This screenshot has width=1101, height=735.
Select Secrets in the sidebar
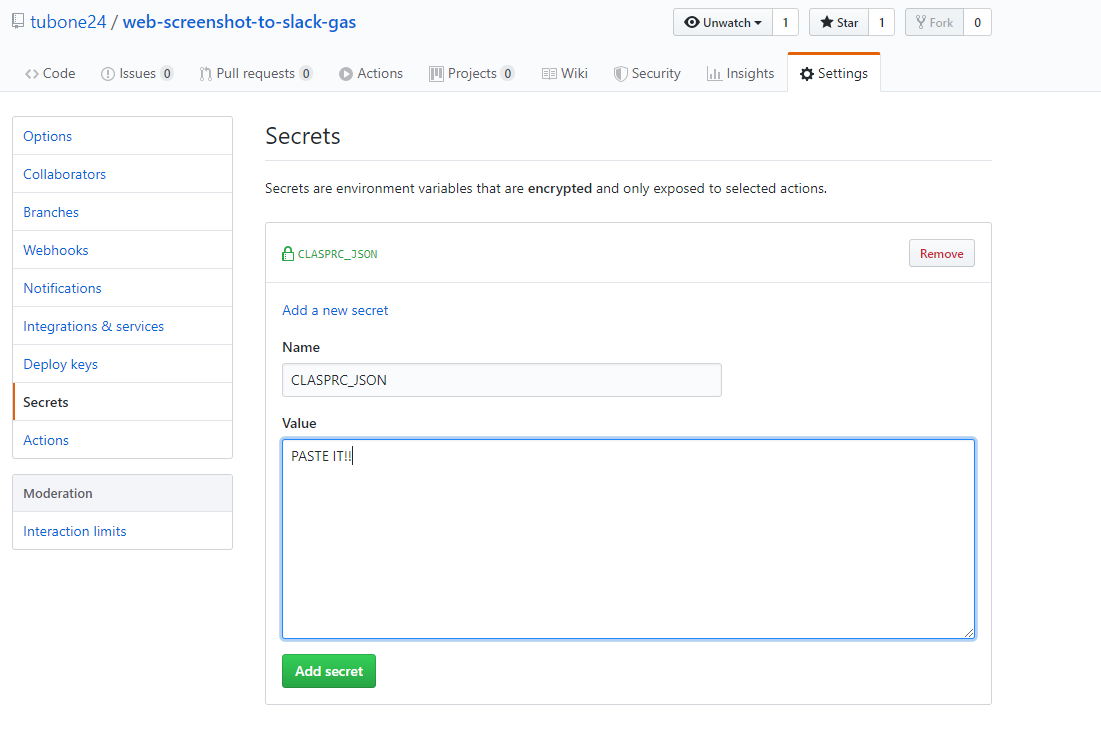[122, 402]
